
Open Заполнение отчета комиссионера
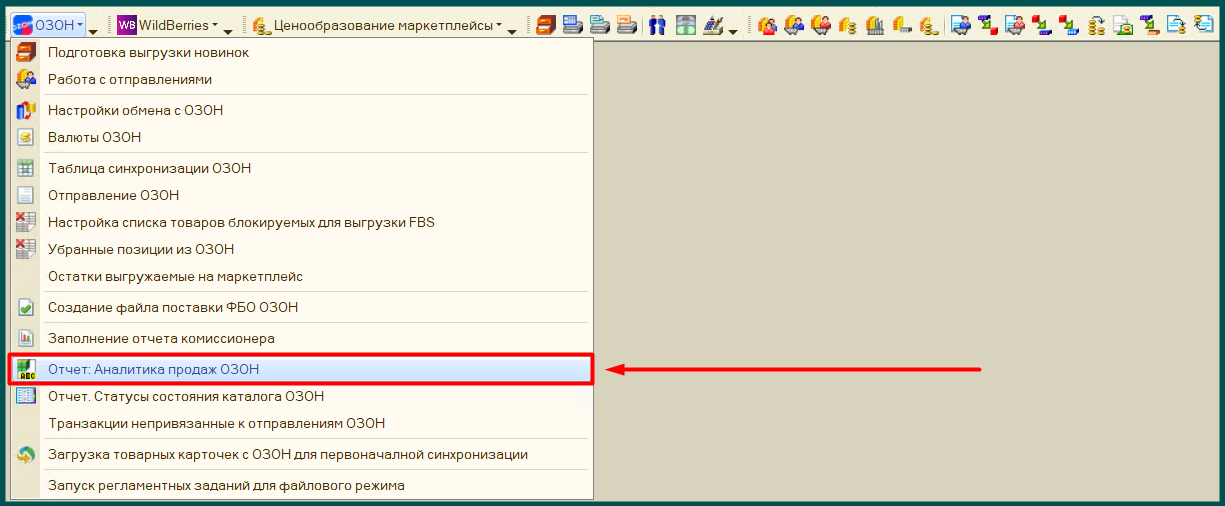tap(301, 338)
